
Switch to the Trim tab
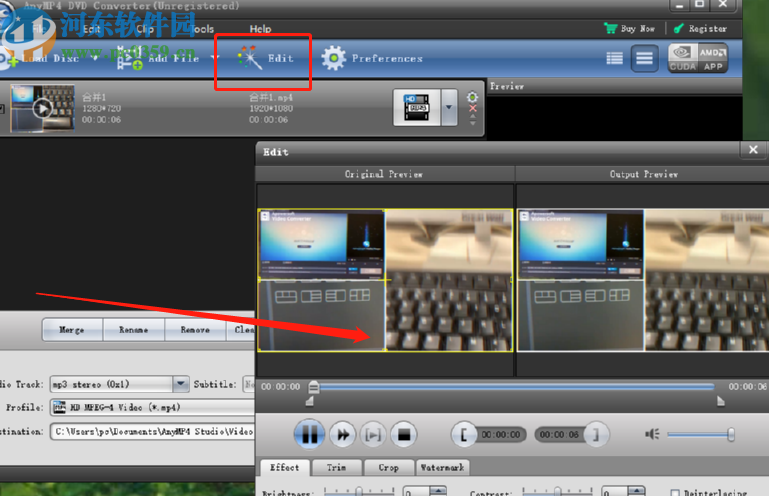point(337,468)
